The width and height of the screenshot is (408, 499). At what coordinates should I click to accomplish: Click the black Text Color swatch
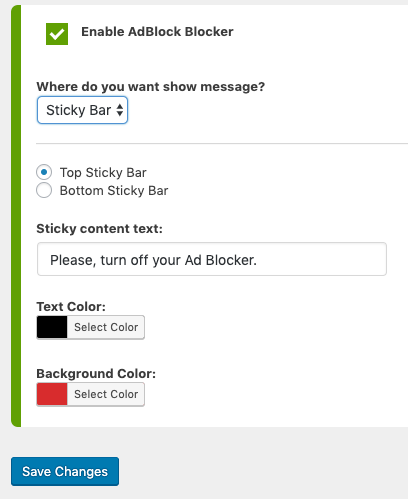coord(52,327)
